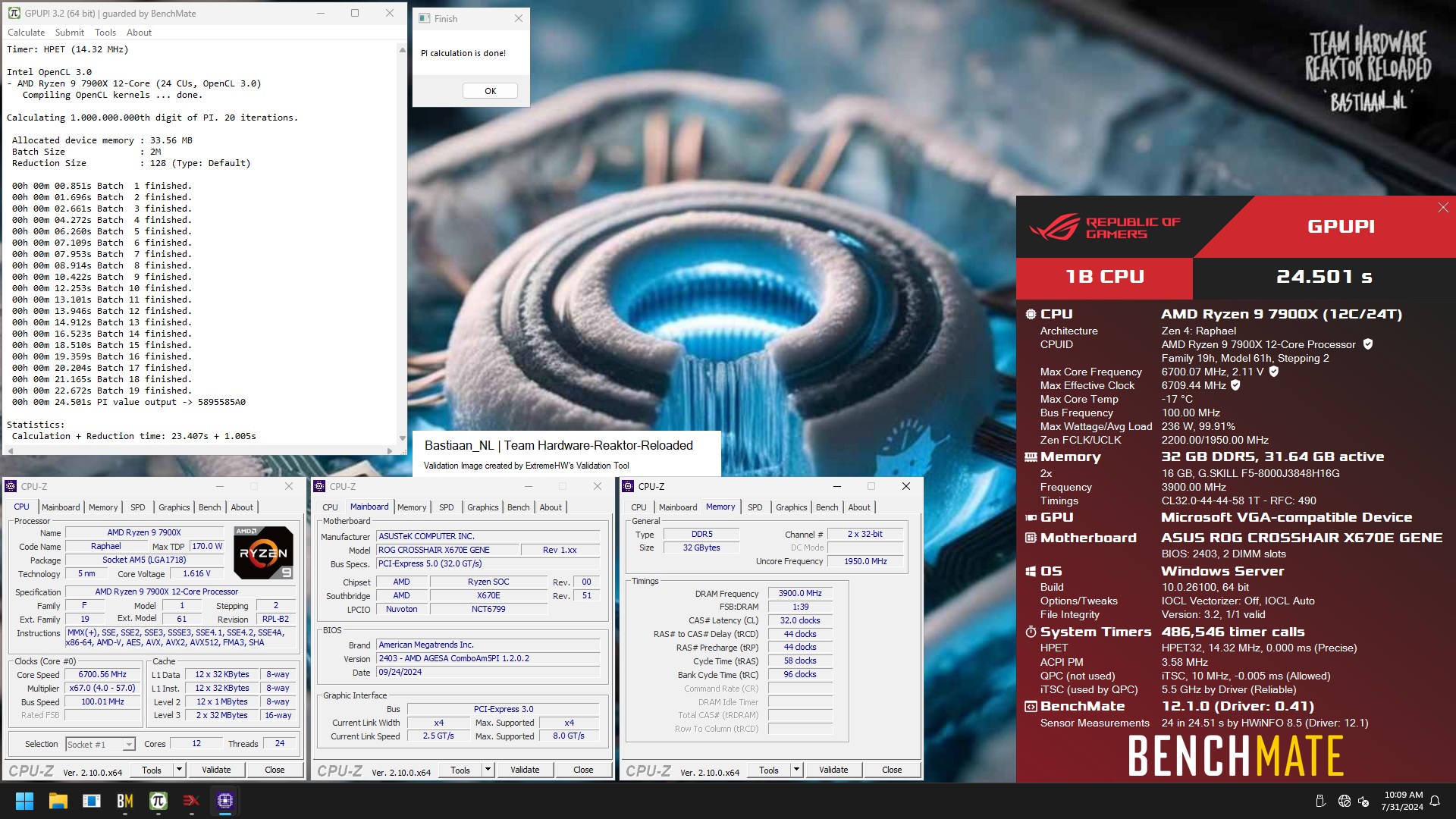Viewport: 1456px width, 819px height.
Task: Click mainboard Model field ROG CROSSHAIR X670E GENE
Action: [x=448, y=550]
